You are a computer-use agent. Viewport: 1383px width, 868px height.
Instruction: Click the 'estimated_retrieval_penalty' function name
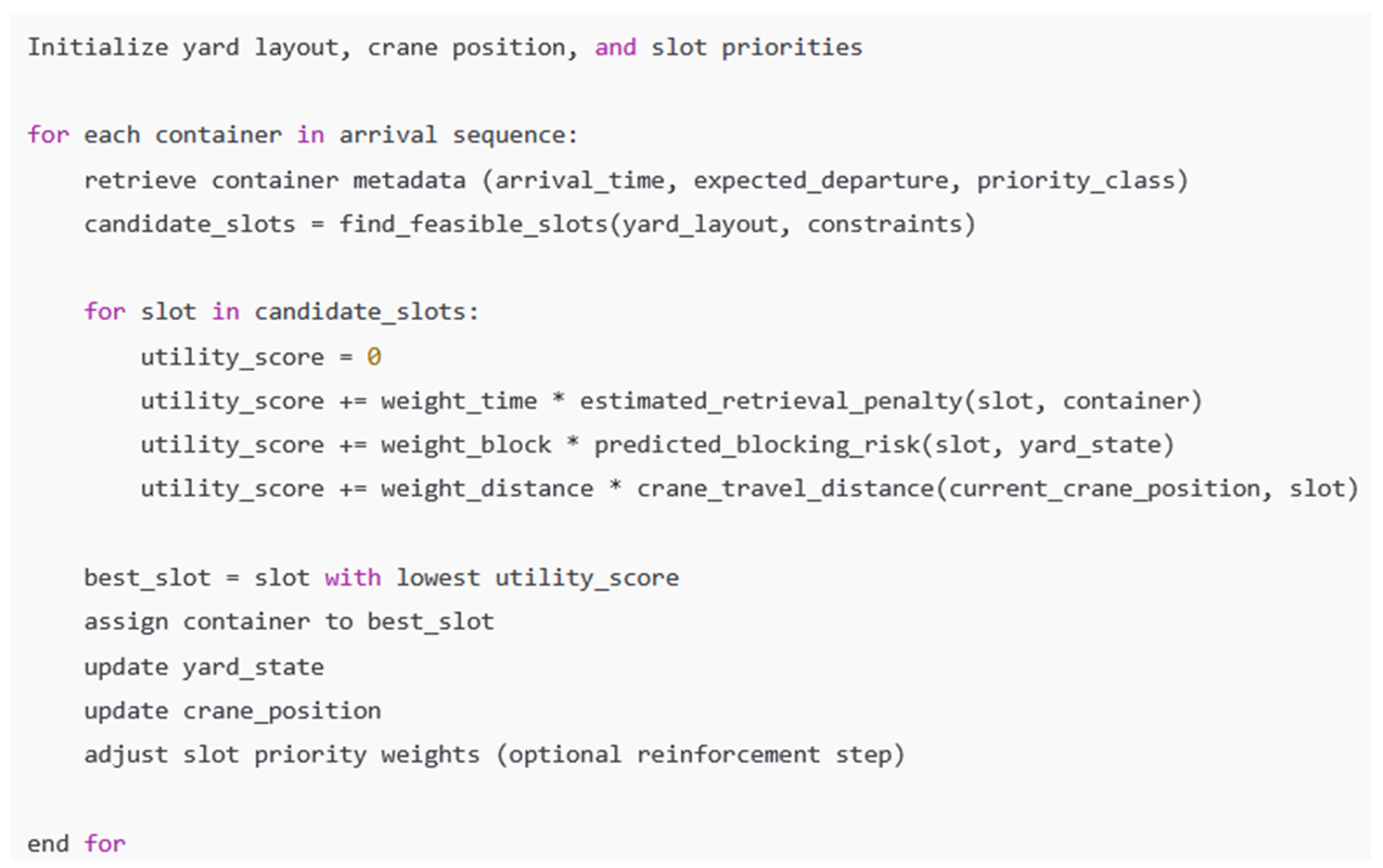click(771, 401)
